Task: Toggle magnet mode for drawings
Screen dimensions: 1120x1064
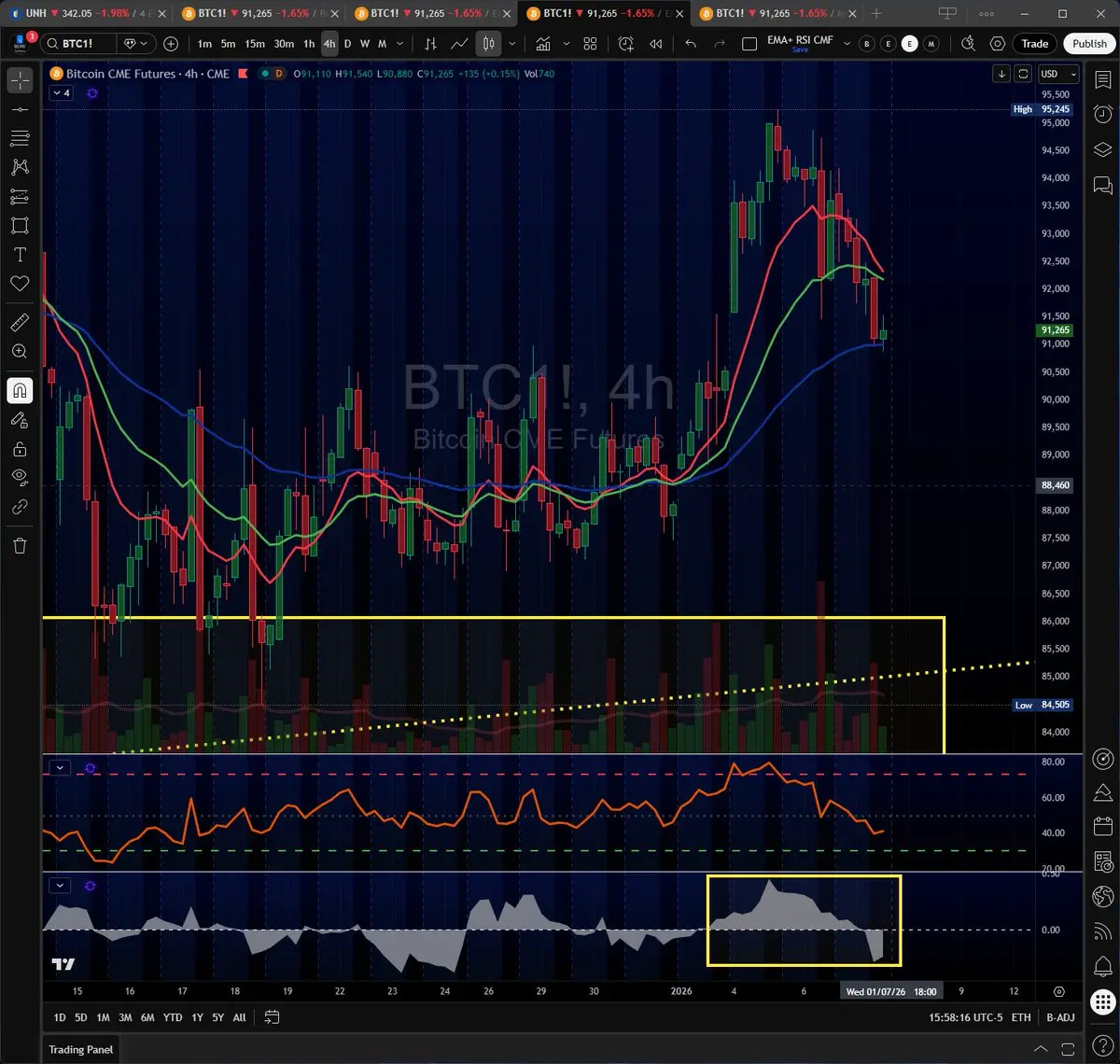Action: (20, 390)
